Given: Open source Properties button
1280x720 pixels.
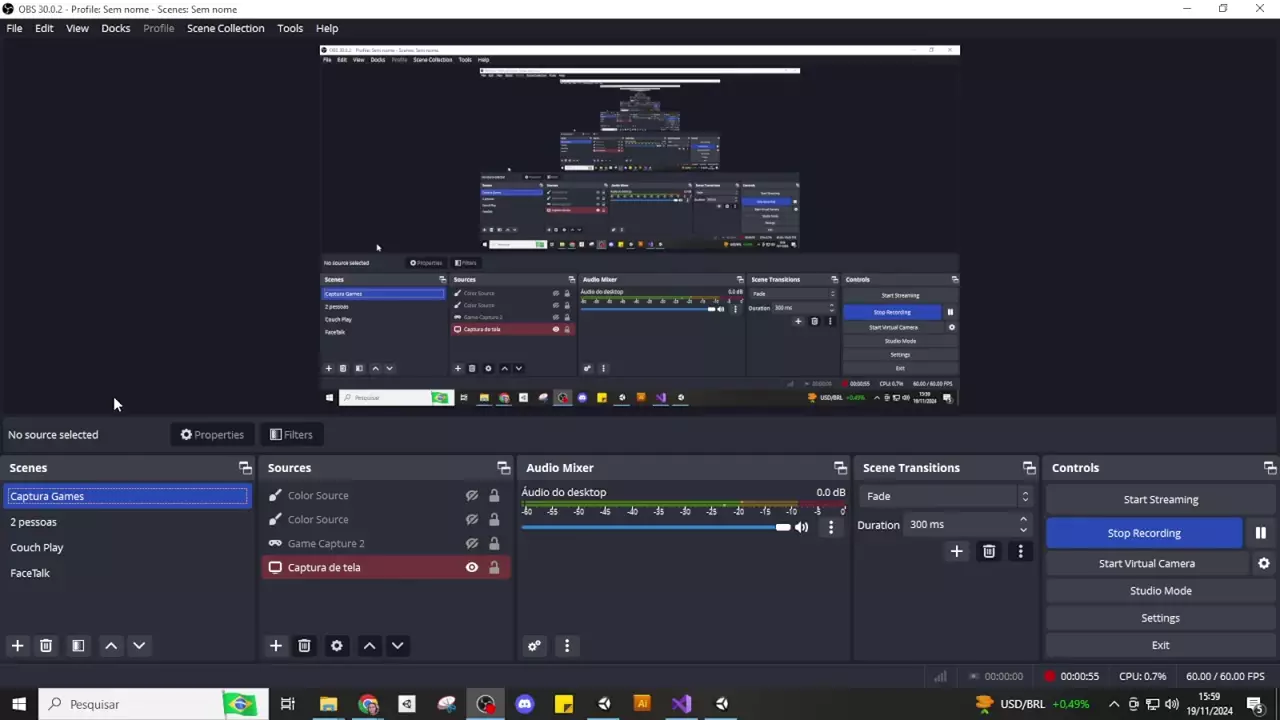Looking at the screenshot, I should [212, 435].
